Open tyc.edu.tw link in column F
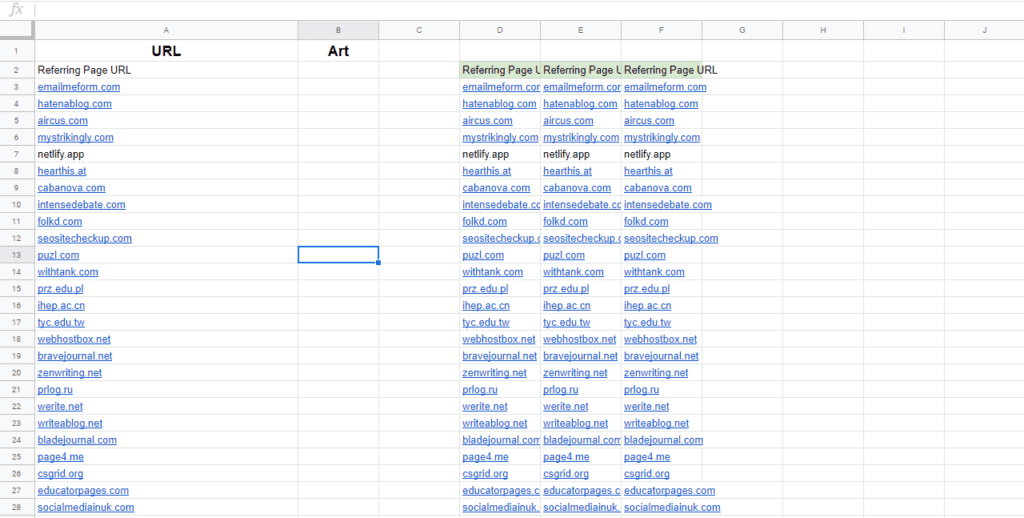This screenshot has width=1024, height=518. pos(648,323)
